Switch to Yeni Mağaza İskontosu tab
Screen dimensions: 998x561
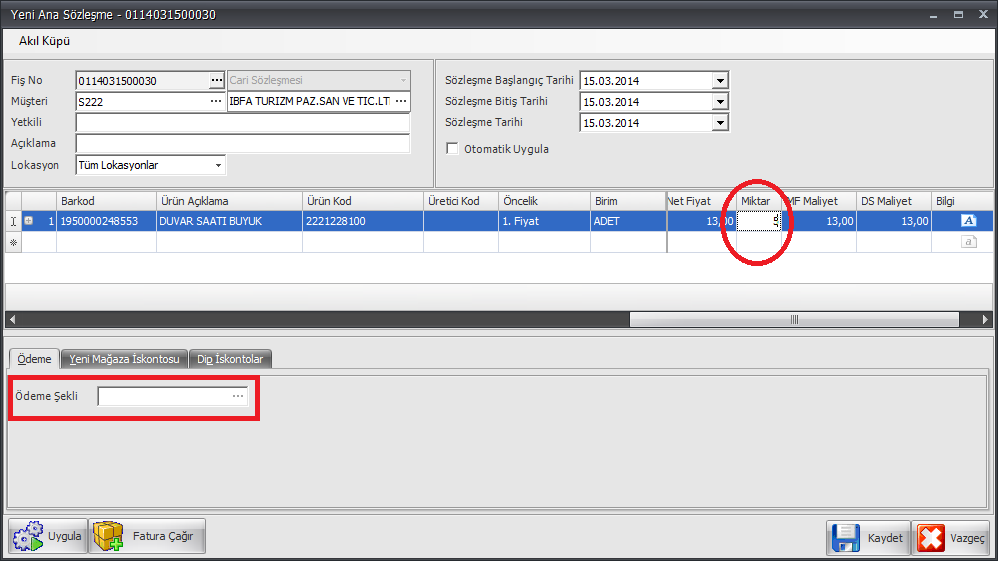pos(124,359)
